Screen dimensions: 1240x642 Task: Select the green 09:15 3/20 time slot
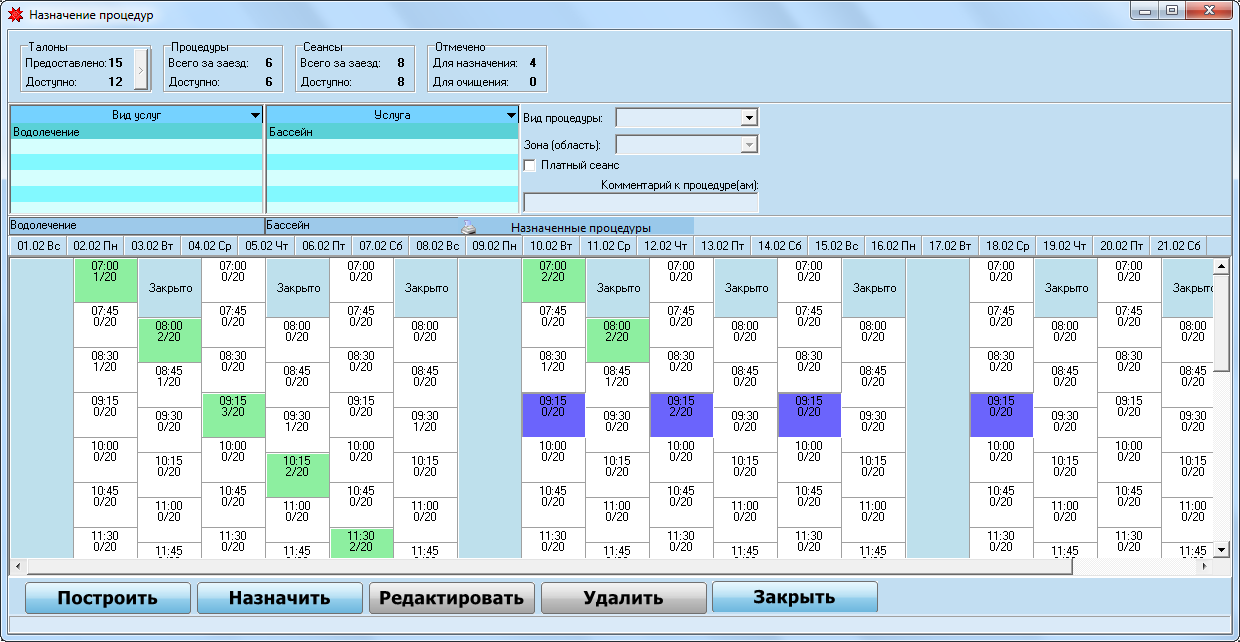[x=233, y=415]
